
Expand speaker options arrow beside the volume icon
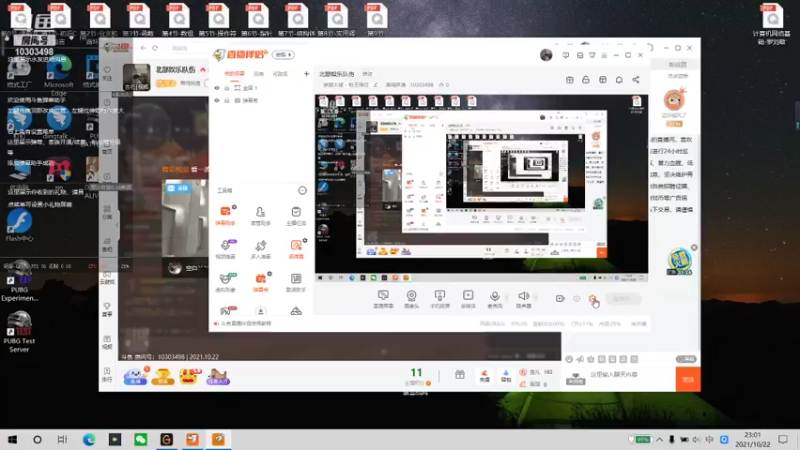point(536,296)
